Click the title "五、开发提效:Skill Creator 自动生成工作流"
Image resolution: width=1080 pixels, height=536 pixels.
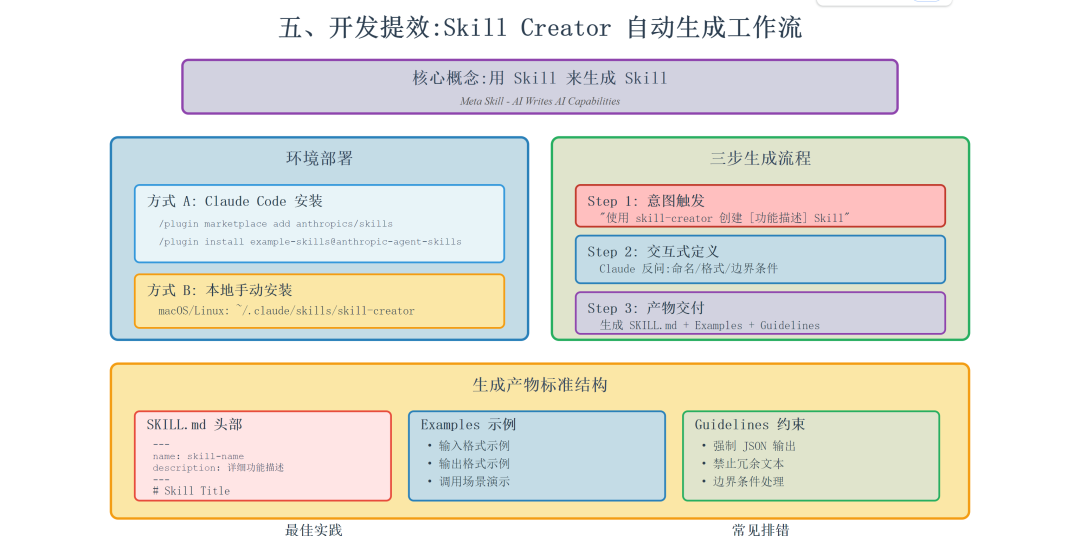tap(540, 28)
